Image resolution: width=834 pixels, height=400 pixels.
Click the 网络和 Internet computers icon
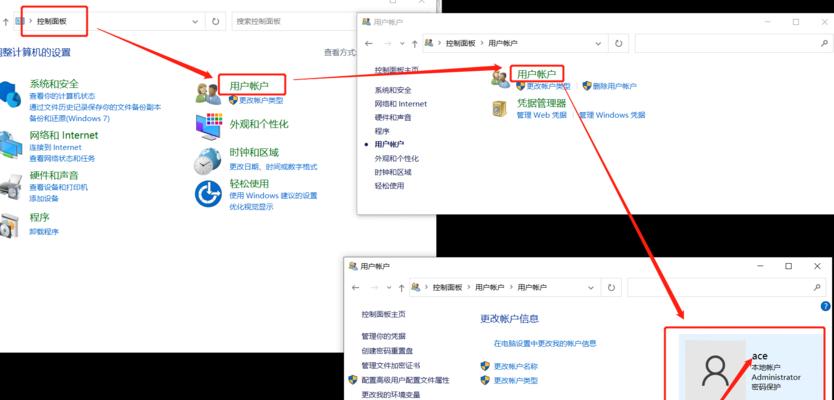(10, 145)
